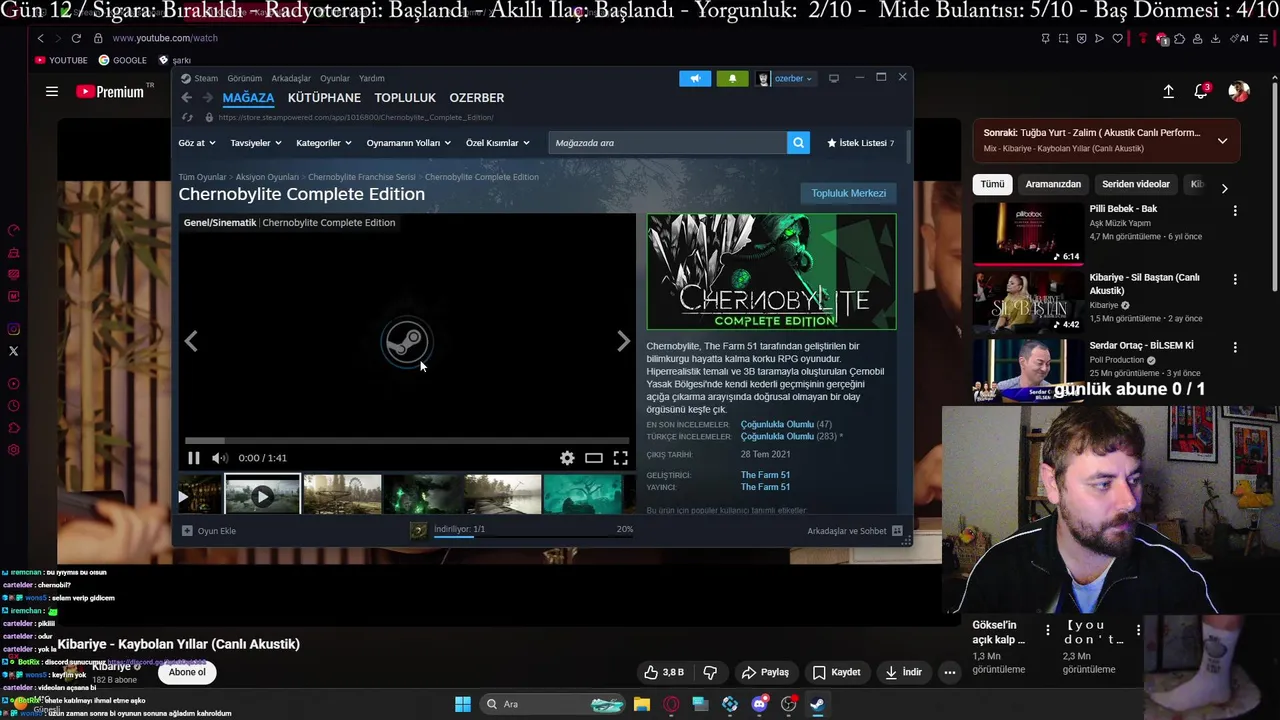The image size is (1280, 720).
Task: Select the Aramanızdan filter chip
Action: [x=1053, y=184]
